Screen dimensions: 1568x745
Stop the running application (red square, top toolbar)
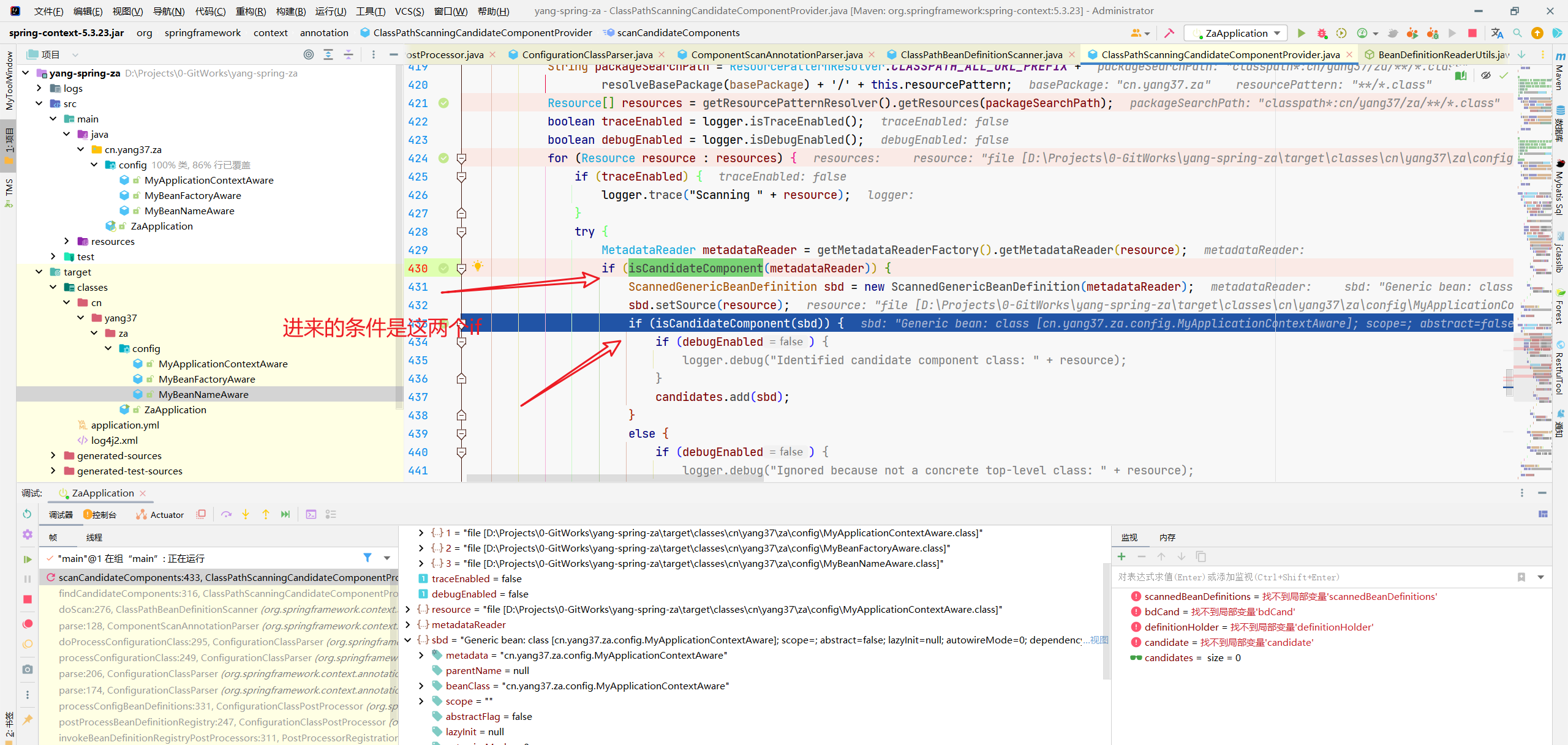pos(1472,33)
